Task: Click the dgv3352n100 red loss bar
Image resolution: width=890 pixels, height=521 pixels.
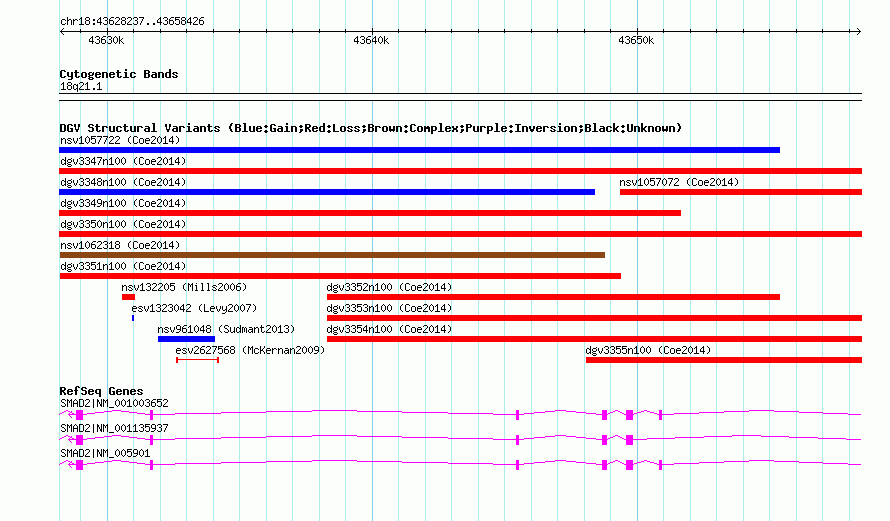Action: click(x=553, y=297)
